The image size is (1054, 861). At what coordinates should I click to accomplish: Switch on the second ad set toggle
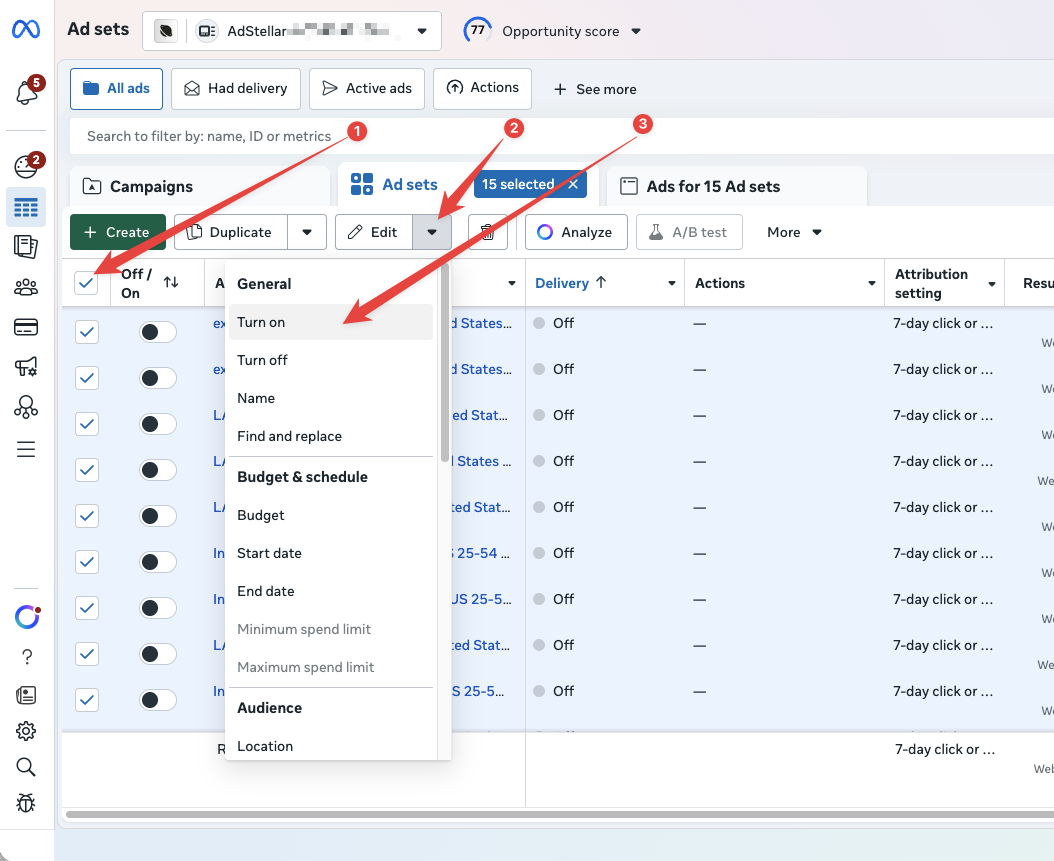coord(158,378)
